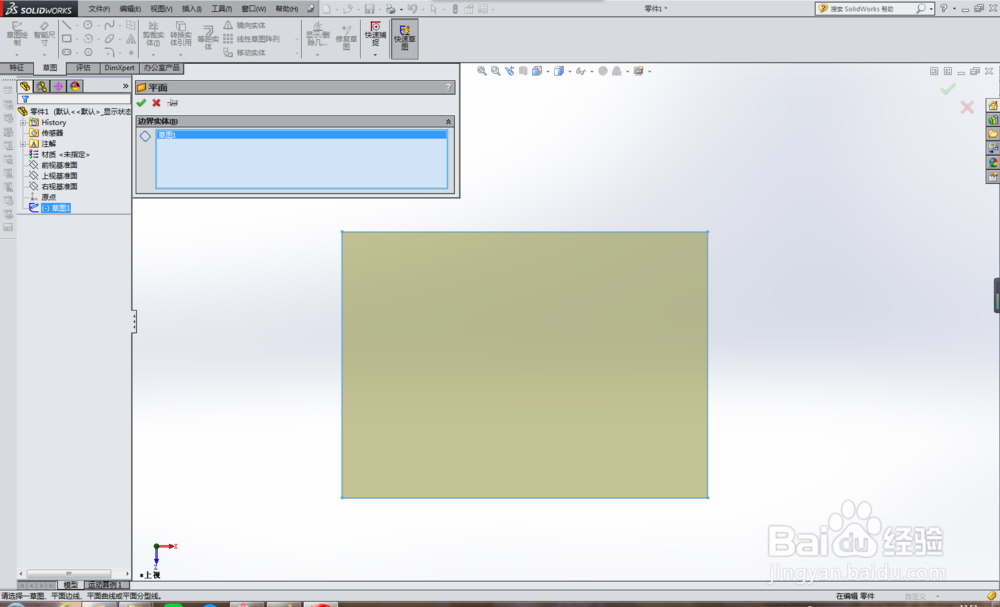
Task: Open the 视图(V) menu
Action: 161,9
